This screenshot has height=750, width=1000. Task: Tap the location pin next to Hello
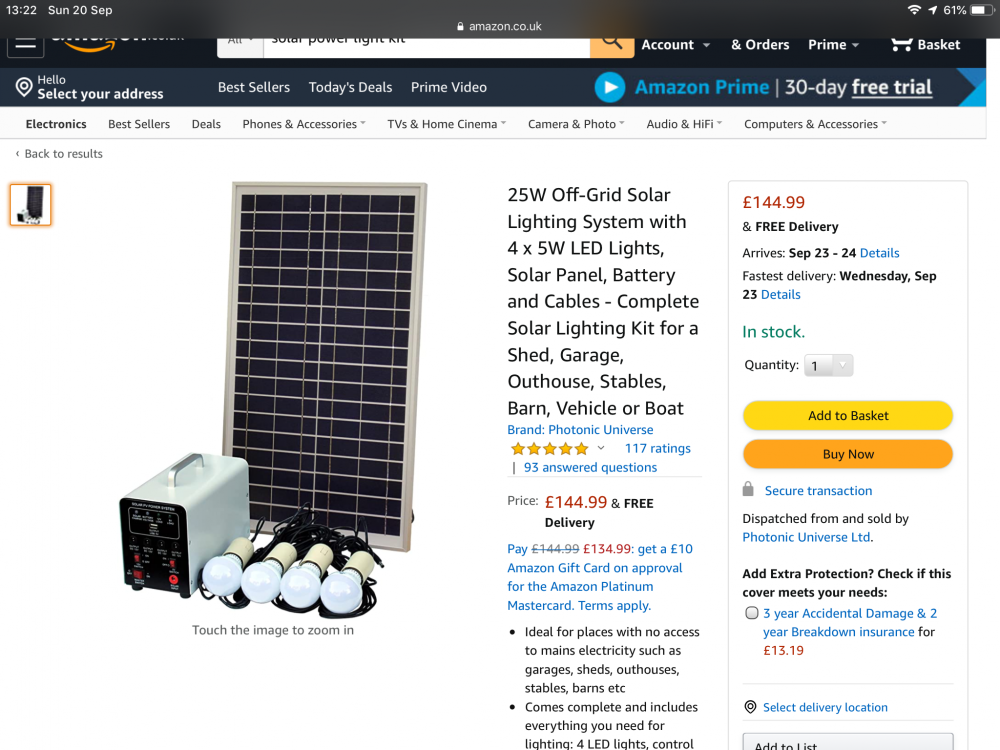click(24, 87)
